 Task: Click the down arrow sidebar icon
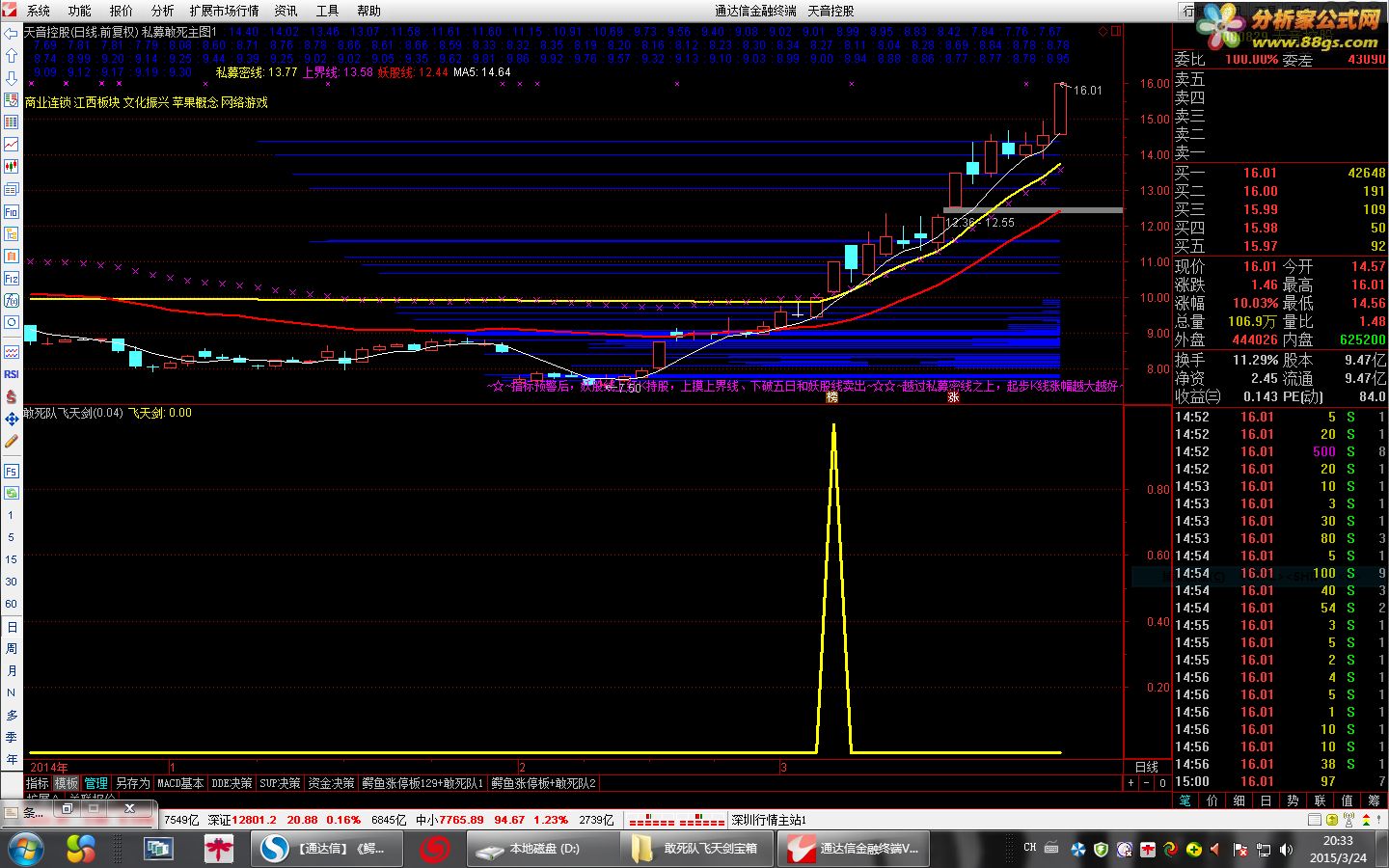point(12,78)
